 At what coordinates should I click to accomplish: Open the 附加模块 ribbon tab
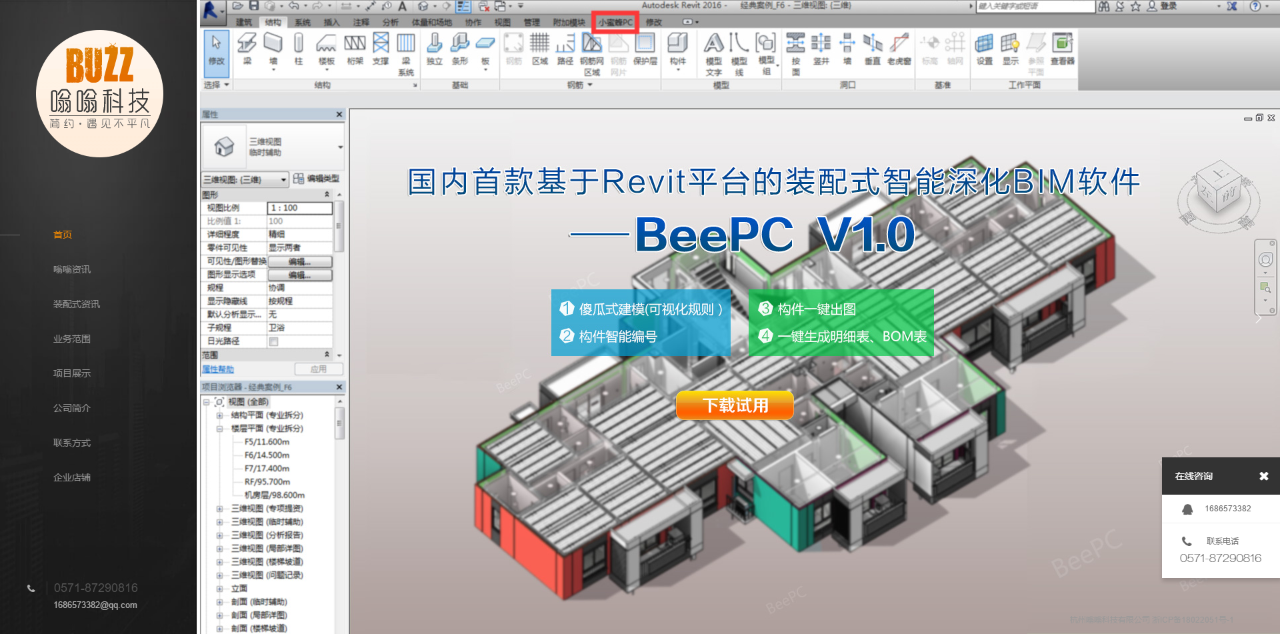(x=569, y=21)
